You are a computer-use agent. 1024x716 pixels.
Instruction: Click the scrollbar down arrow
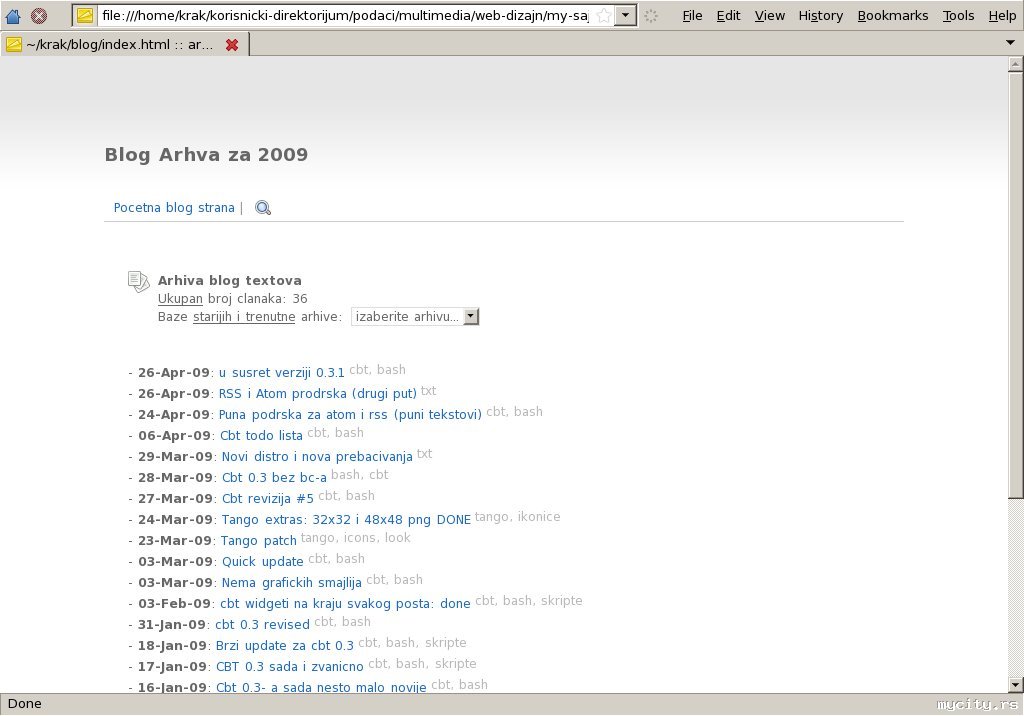[x=1016, y=685]
